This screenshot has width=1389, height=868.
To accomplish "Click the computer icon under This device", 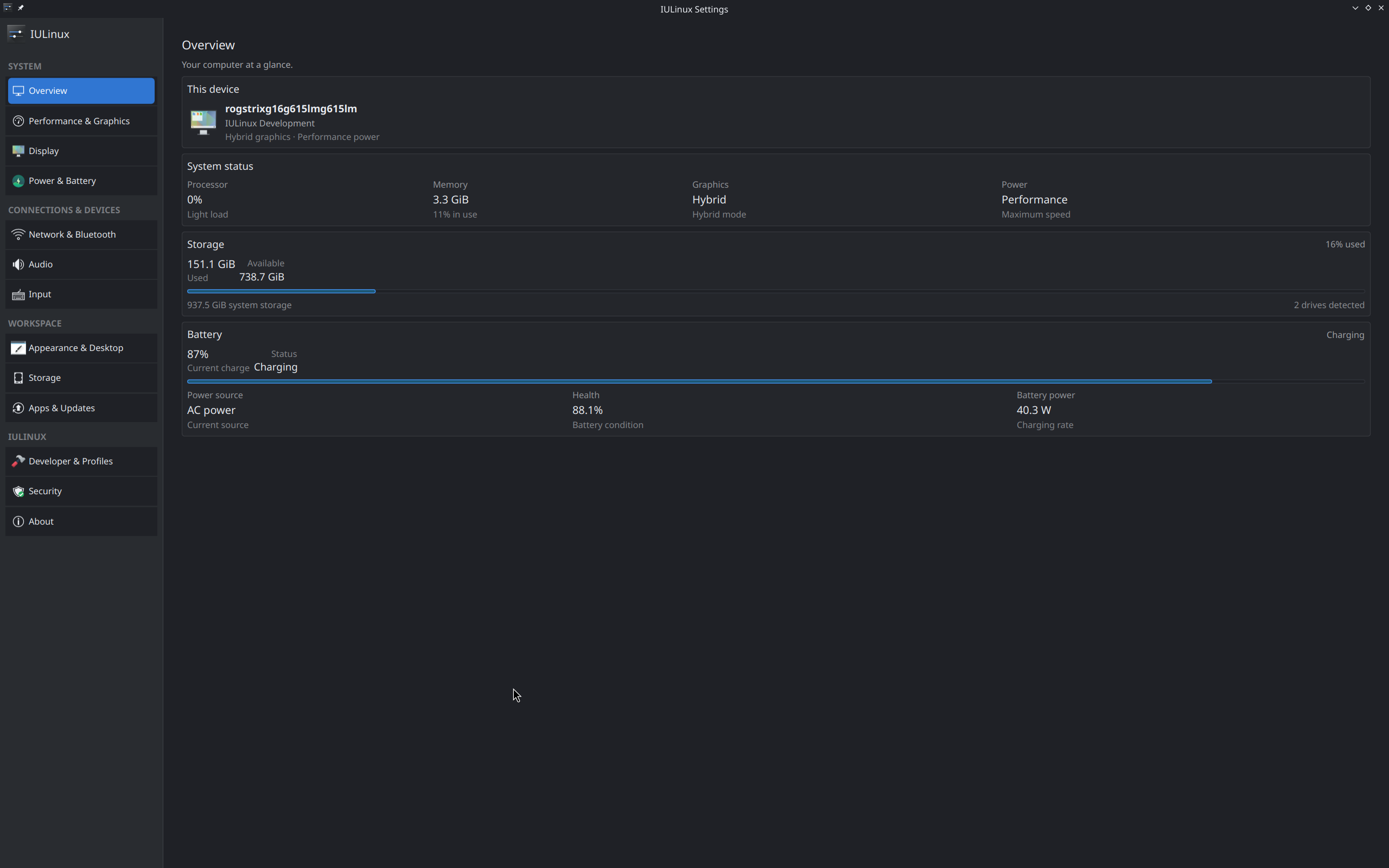I will pos(203,122).
